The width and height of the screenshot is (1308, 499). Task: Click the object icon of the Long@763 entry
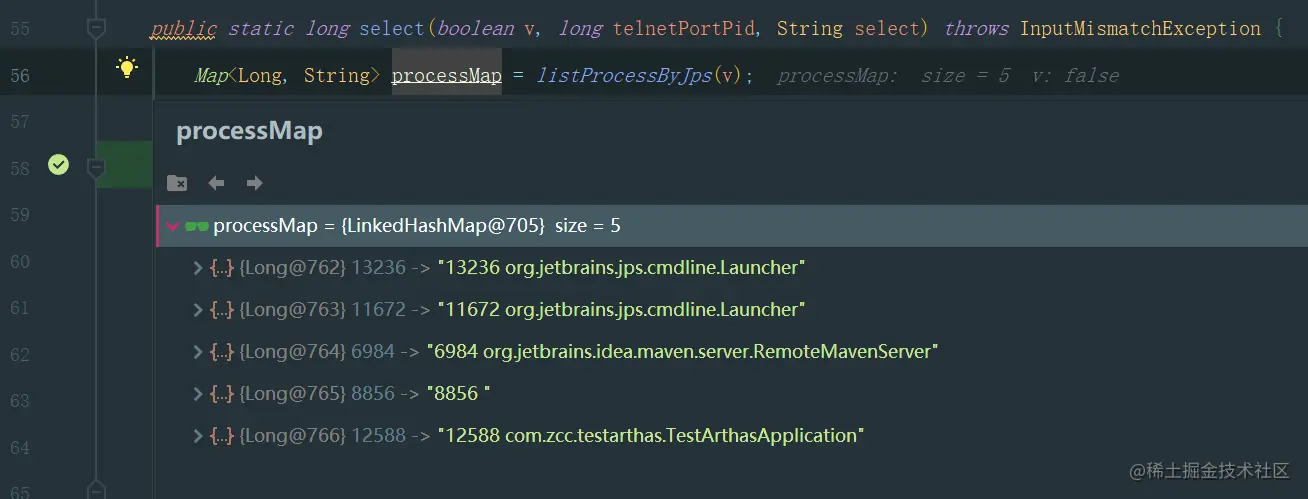click(x=222, y=310)
